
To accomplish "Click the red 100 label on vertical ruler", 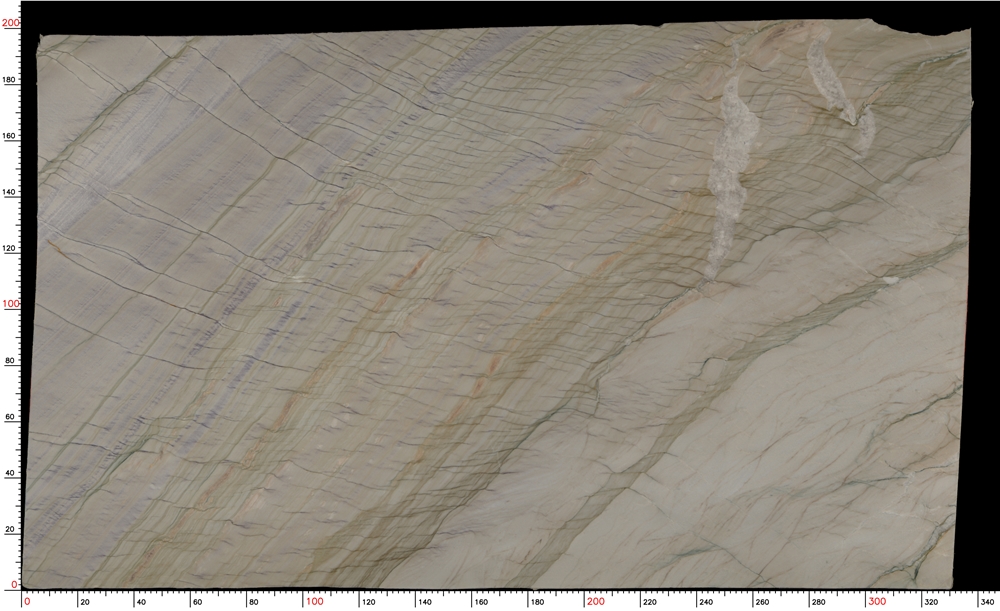I will [10, 304].
